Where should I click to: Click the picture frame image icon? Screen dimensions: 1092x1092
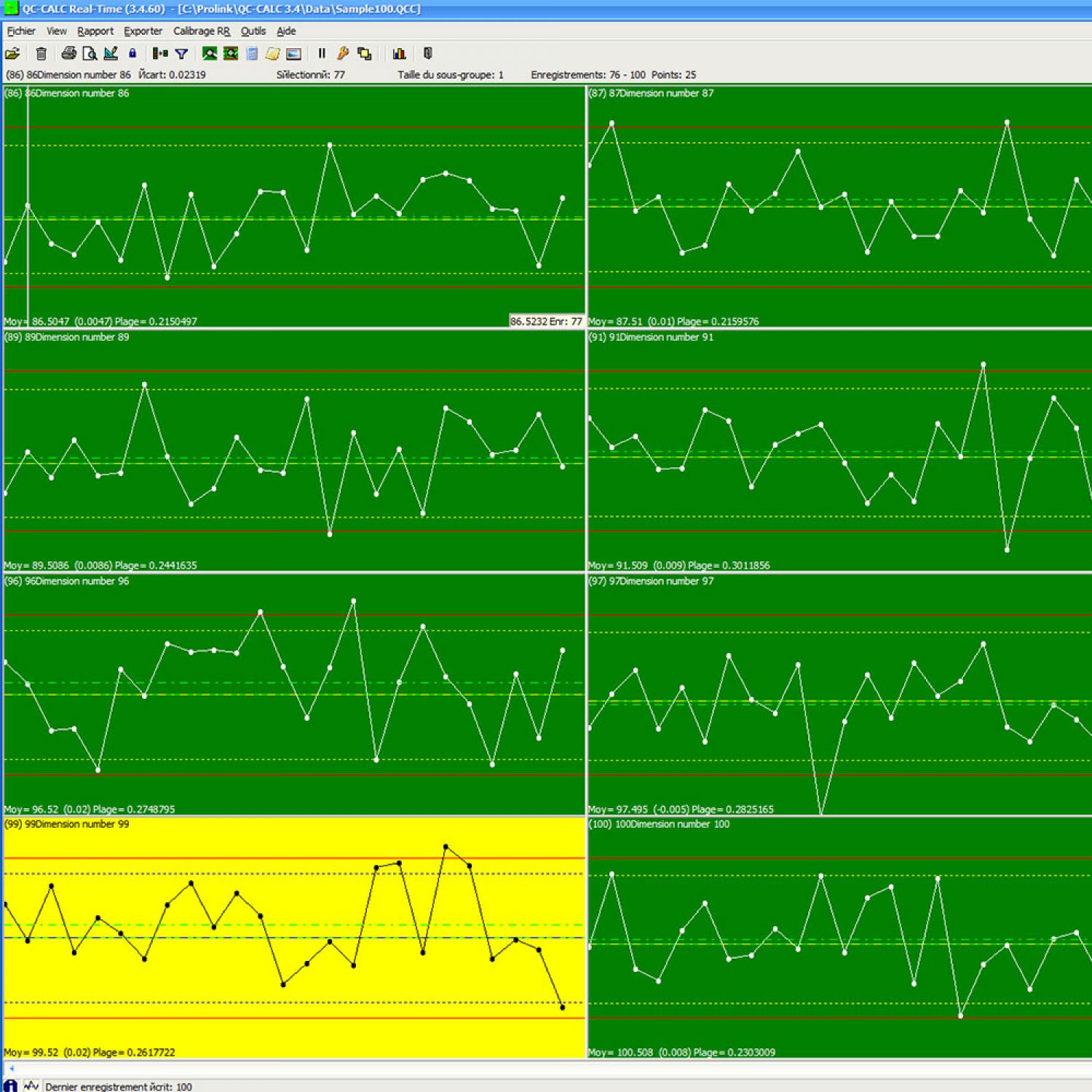pos(293,53)
